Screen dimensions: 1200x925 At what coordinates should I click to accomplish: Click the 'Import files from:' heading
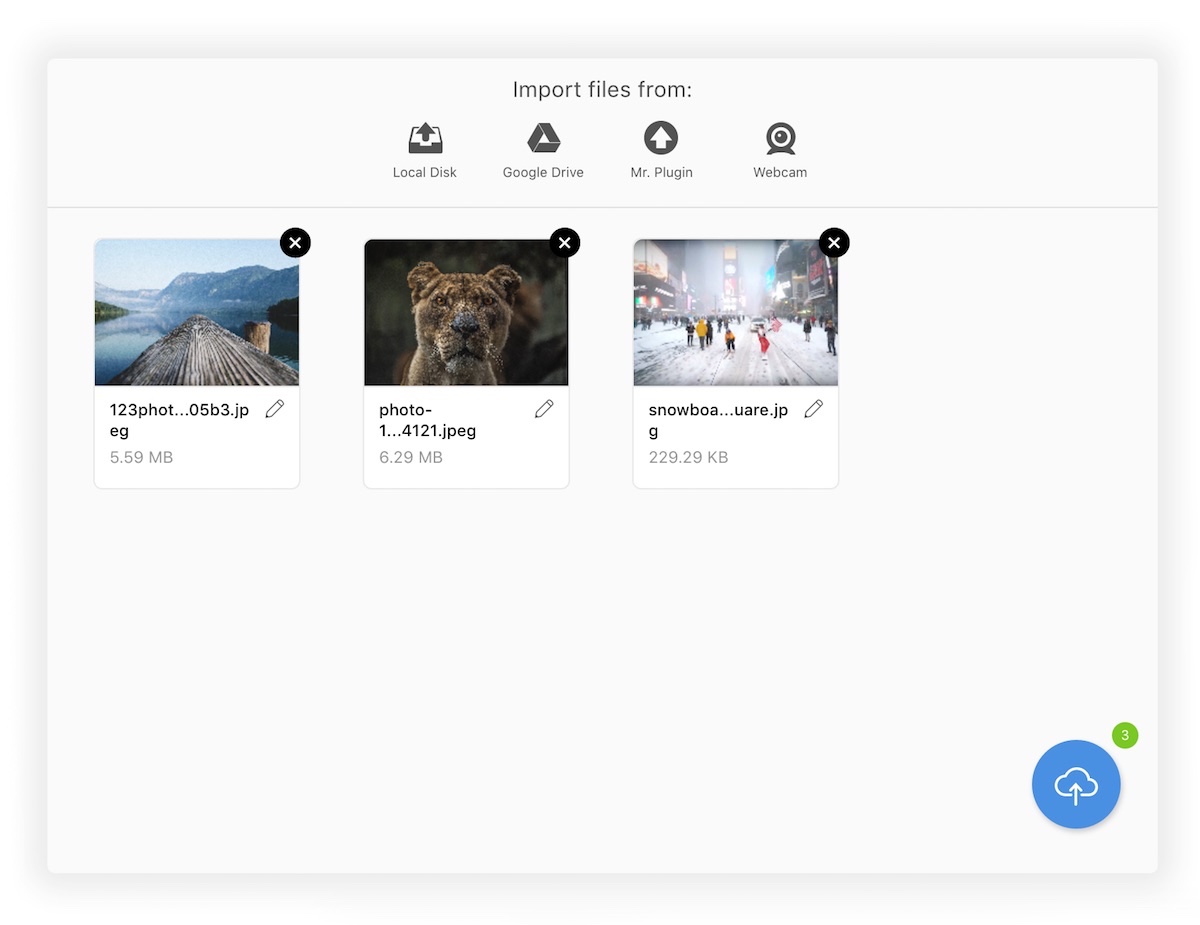602,90
